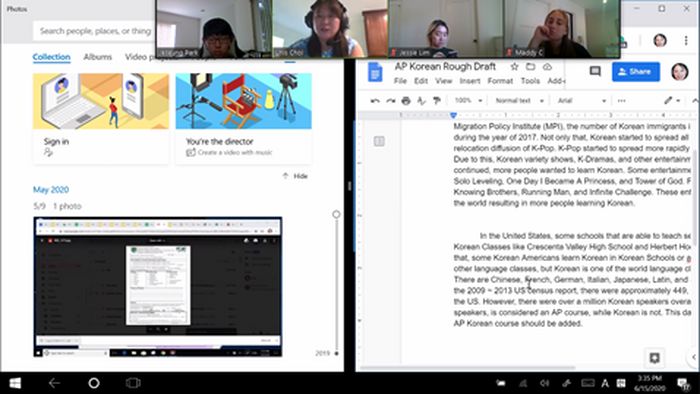Image resolution: width=700 pixels, height=394 pixels.
Task: Open the Action Center notifications
Action: click(683, 383)
